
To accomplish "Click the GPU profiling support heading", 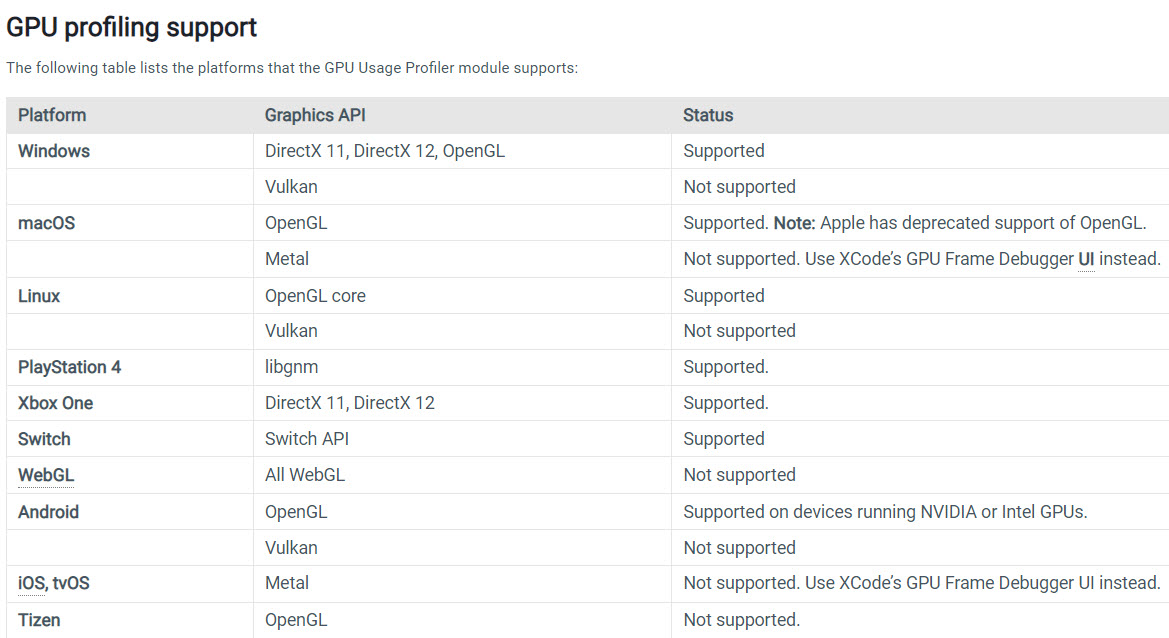I will pyautogui.click(x=131, y=28).
